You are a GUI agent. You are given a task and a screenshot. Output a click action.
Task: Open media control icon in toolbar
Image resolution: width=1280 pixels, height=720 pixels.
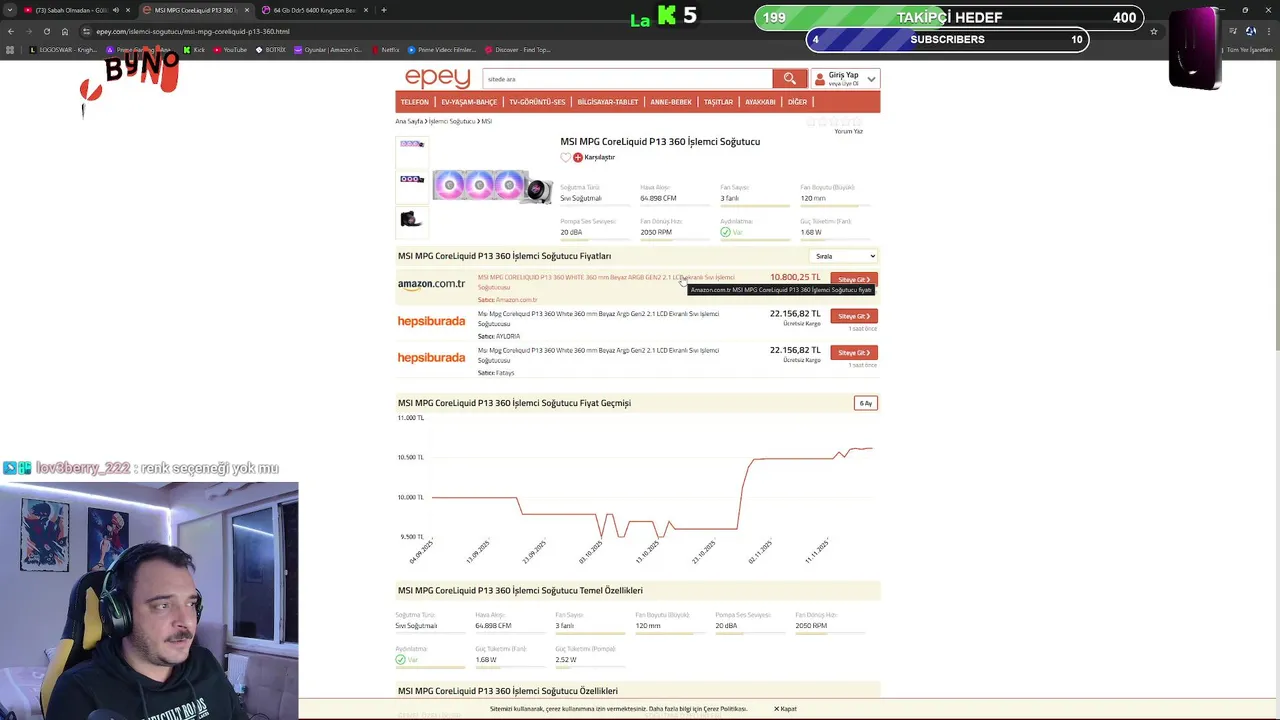[x=1232, y=31]
